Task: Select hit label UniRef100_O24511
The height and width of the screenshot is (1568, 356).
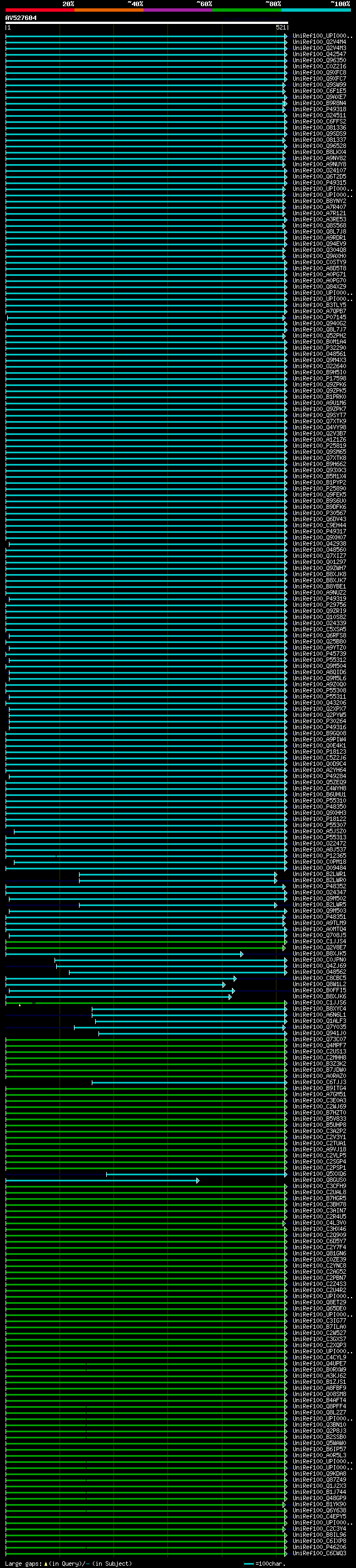Action: [x=319, y=115]
